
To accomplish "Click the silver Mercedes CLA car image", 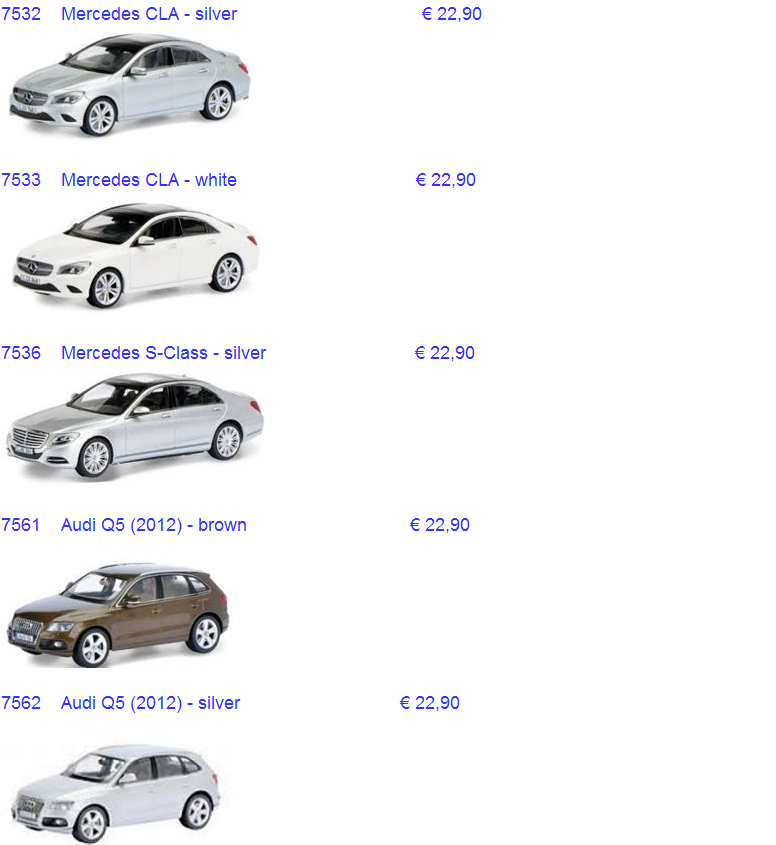I will pyautogui.click(x=130, y=86).
